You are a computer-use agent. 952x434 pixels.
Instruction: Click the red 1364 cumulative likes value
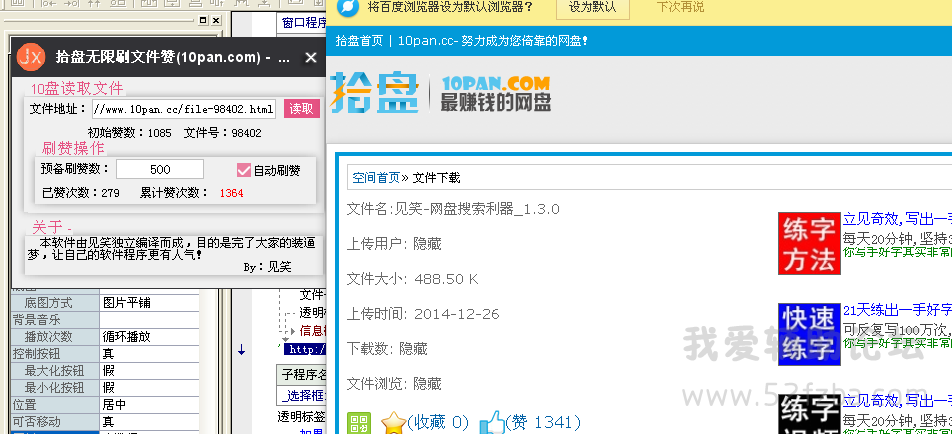point(231,193)
